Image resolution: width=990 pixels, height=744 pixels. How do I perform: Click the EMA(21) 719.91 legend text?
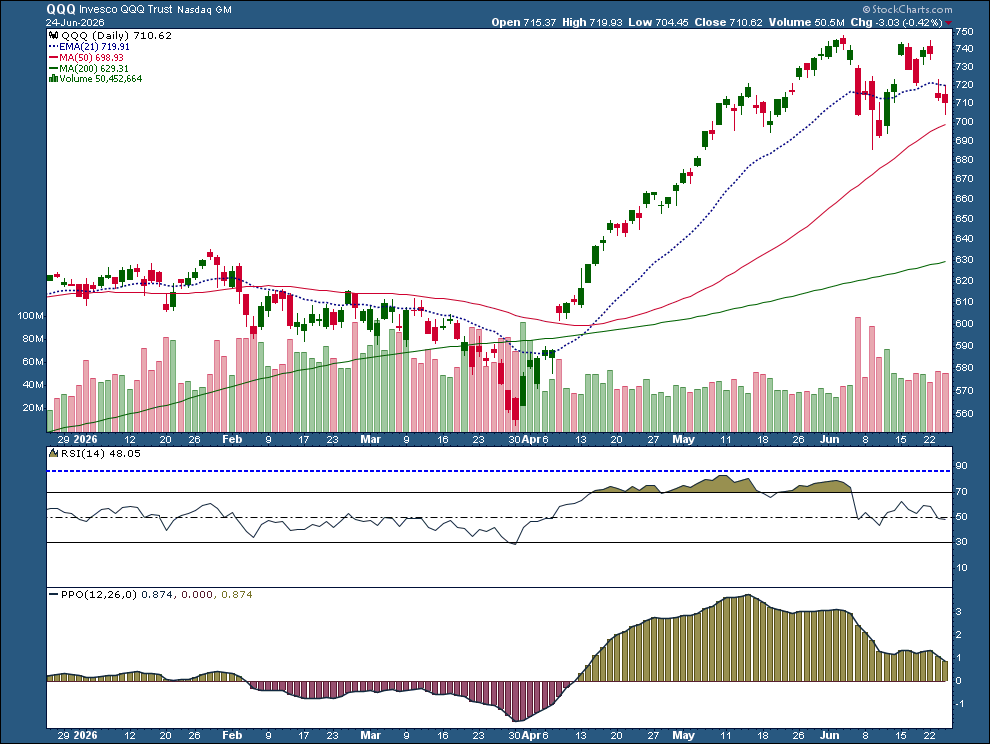94,47
